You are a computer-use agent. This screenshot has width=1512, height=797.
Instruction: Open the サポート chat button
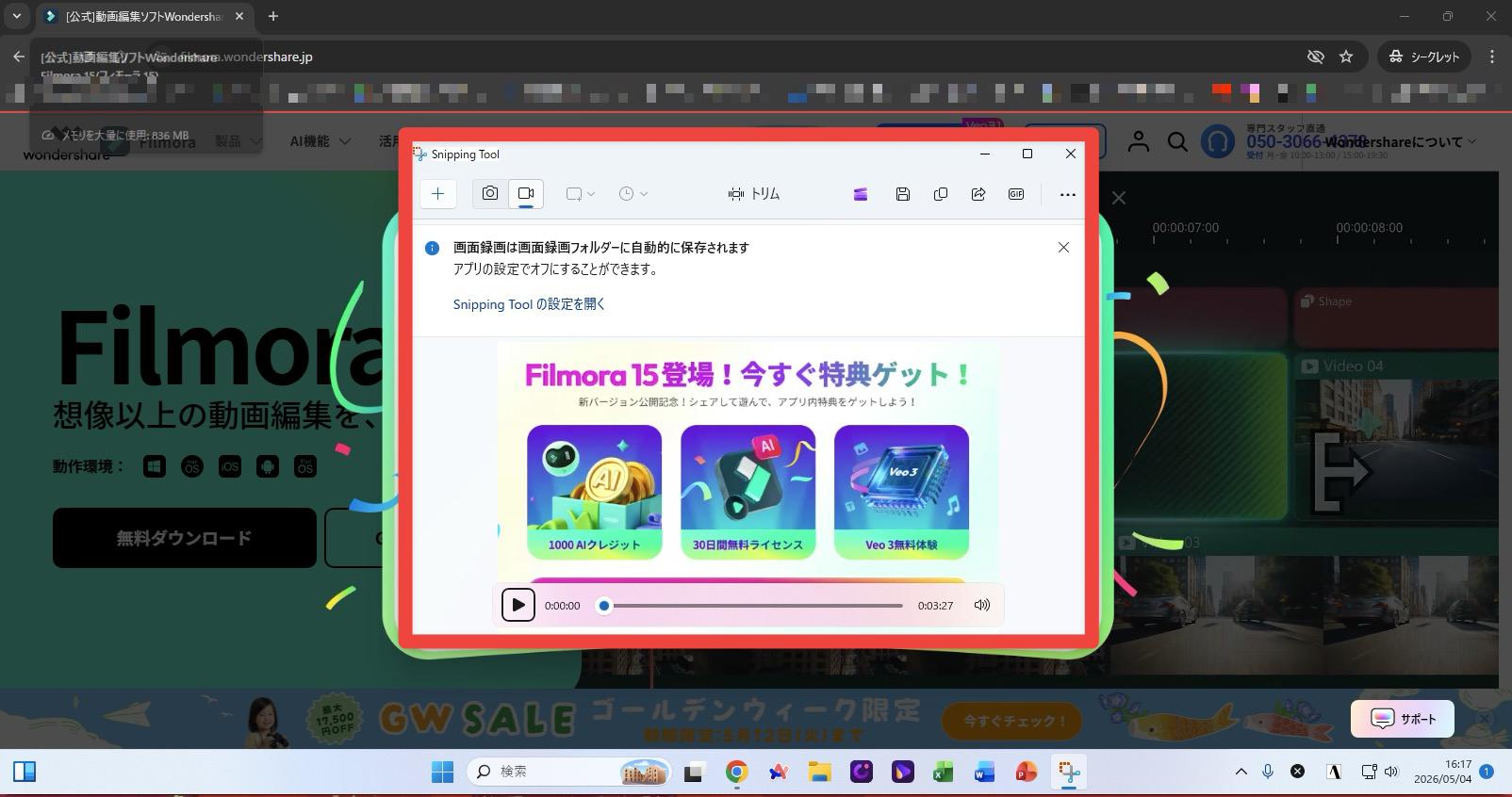(x=1403, y=719)
